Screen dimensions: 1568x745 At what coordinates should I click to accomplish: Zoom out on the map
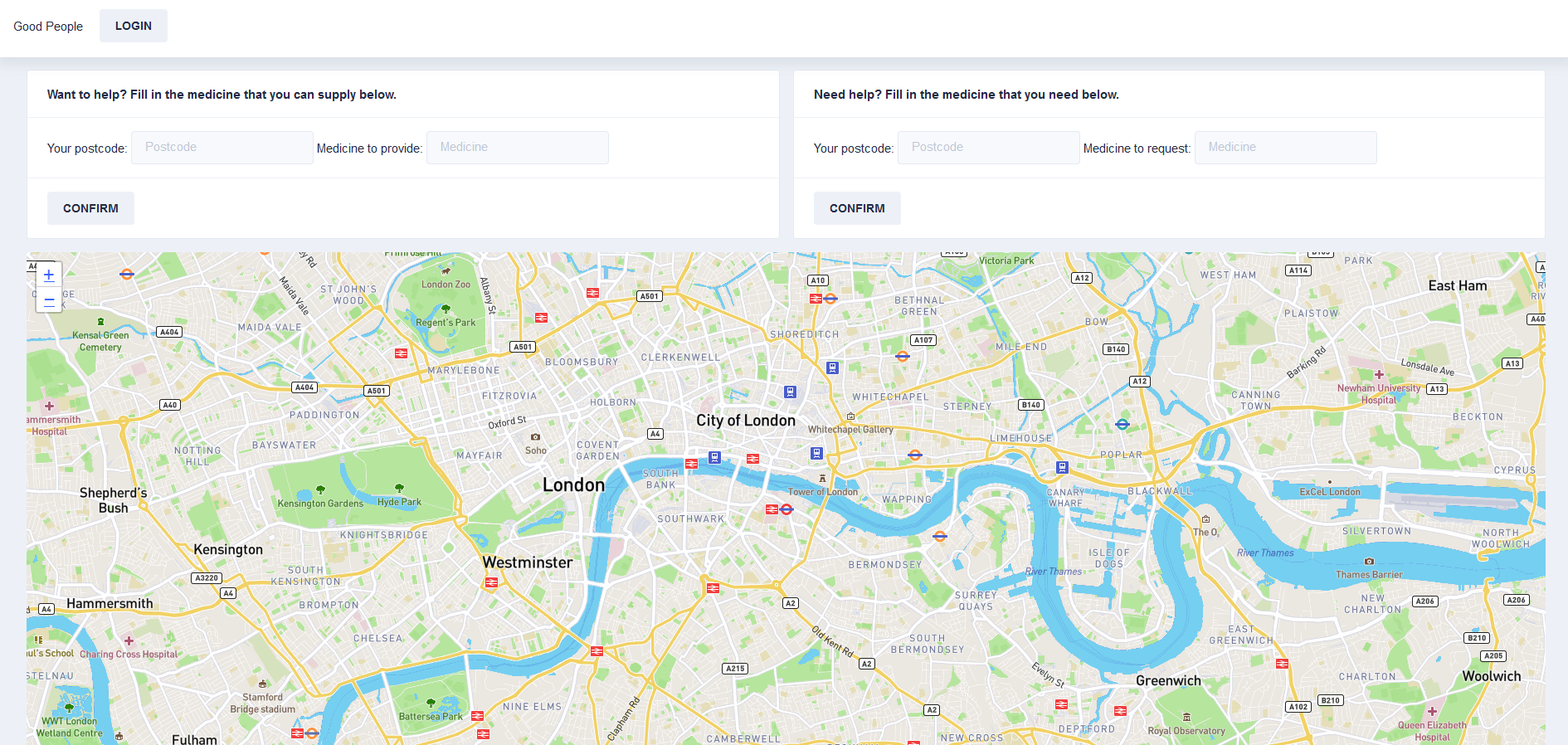click(49, 300)
